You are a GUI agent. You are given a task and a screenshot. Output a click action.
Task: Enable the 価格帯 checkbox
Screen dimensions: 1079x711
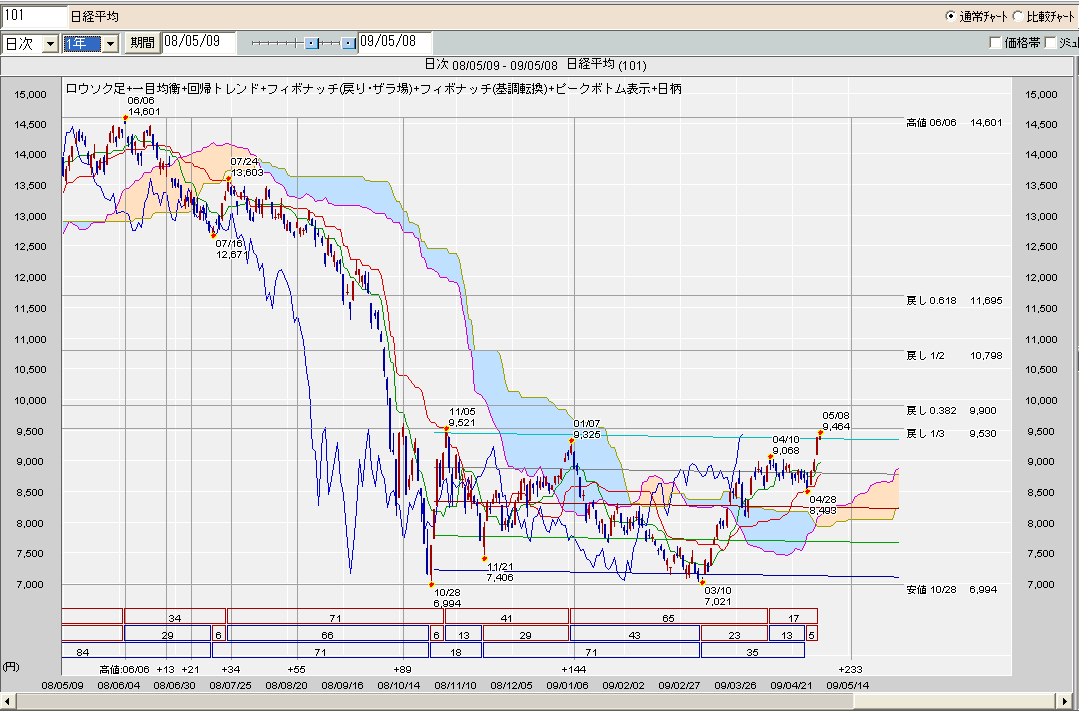[x=995, y=43]
